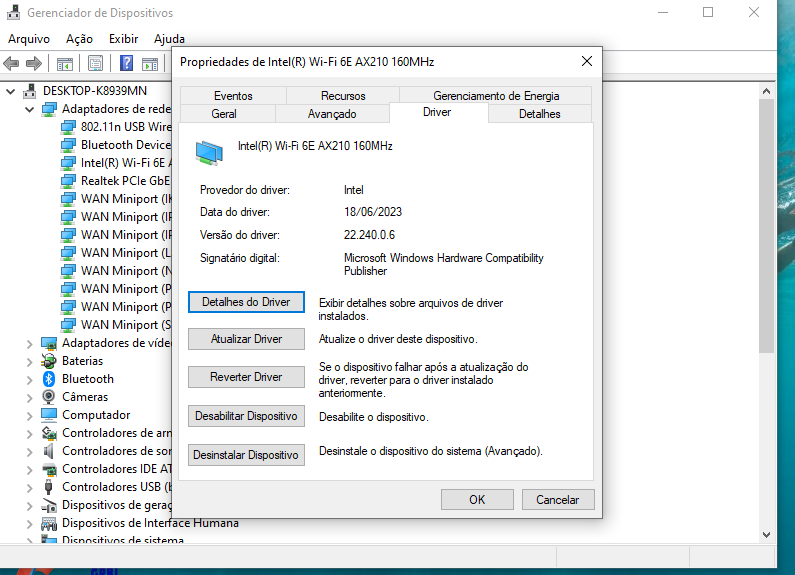Collapse the DESKTOP-K8939MN root node

(10, 91)
